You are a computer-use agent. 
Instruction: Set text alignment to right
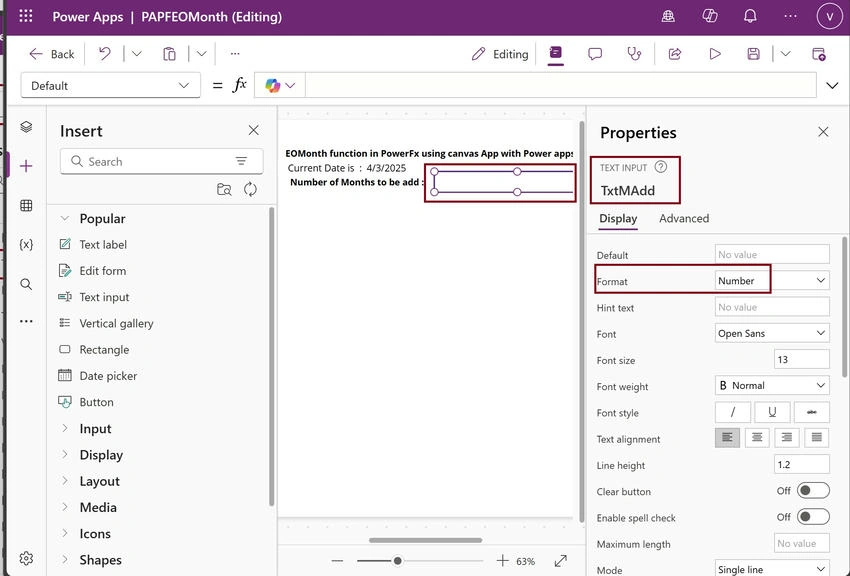pos(787,438)
